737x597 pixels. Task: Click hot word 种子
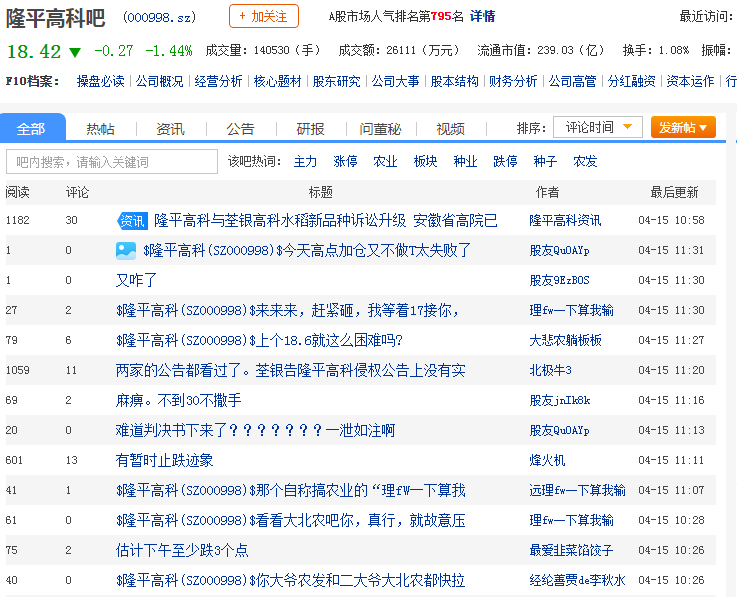click(x=545, y=162)
